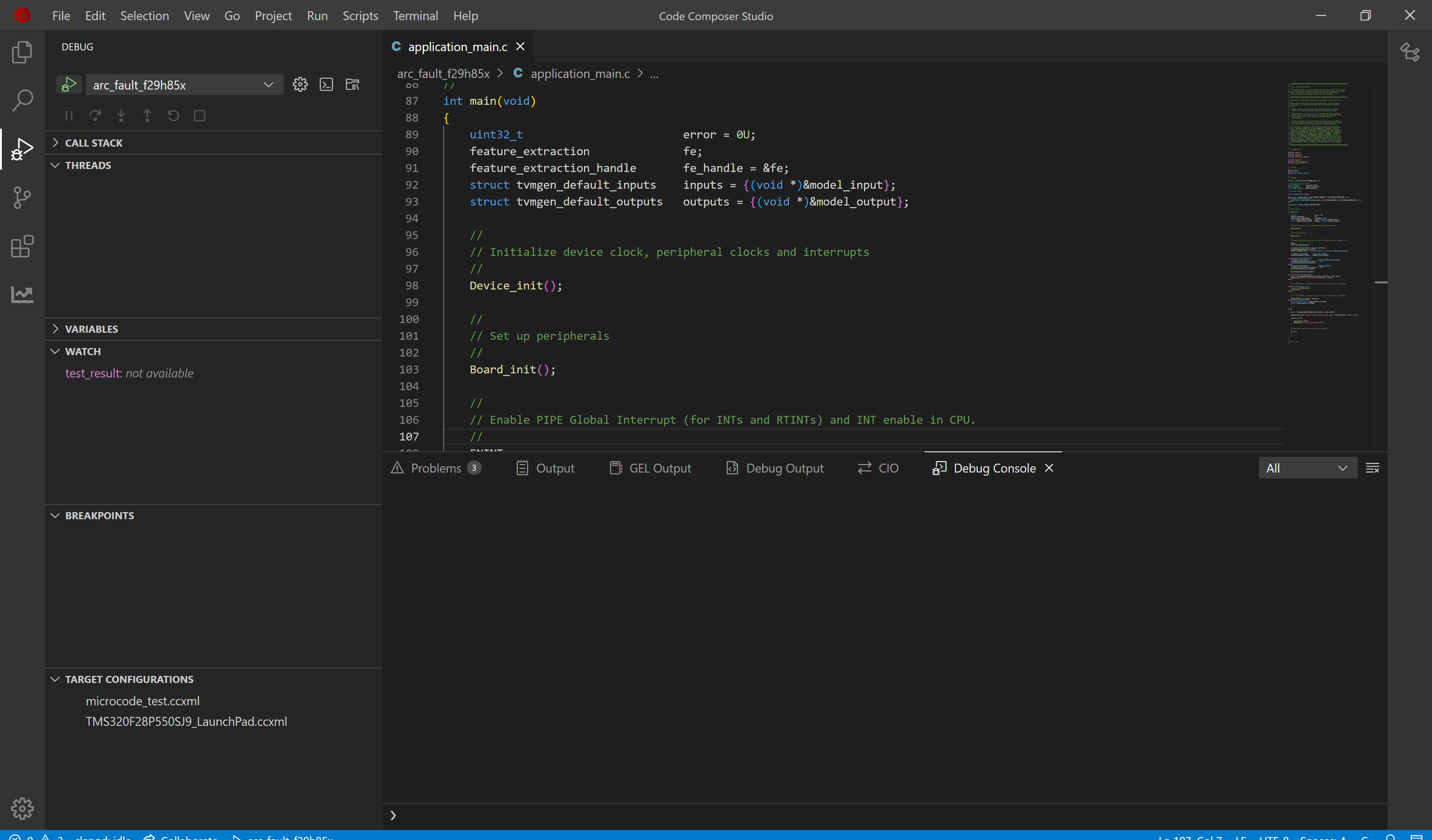This screenshot has height=840, width=1432.
Task: Open the Manage gear at bottom left
Action: (x=22, y=808)
